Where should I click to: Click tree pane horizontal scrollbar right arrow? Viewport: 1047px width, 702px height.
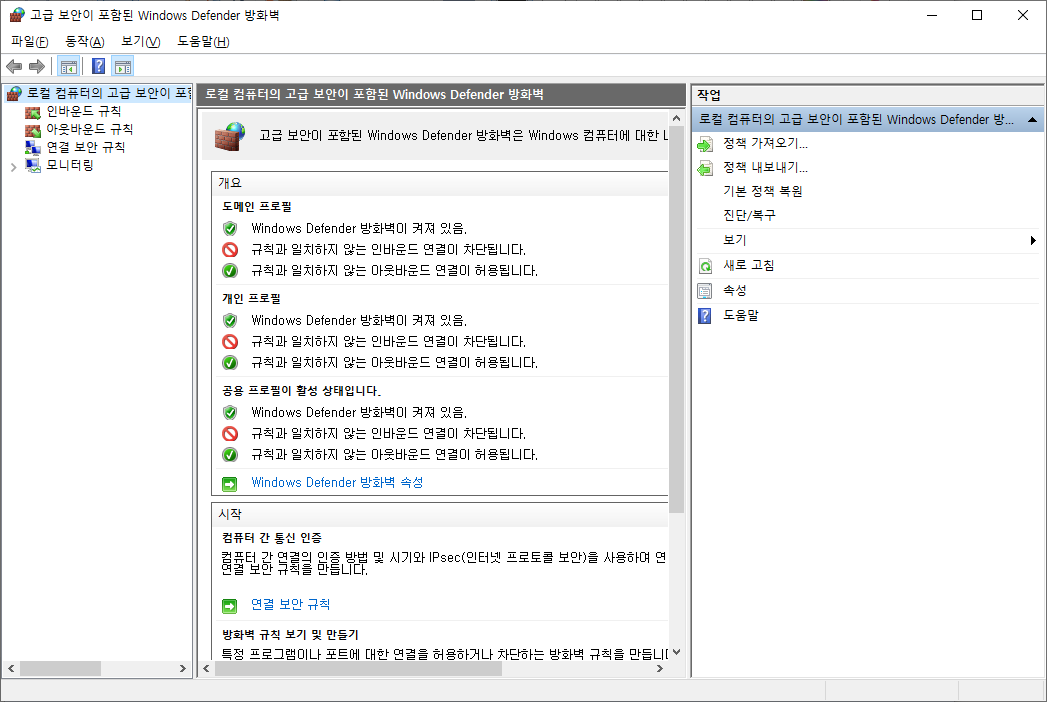(182, 669)
